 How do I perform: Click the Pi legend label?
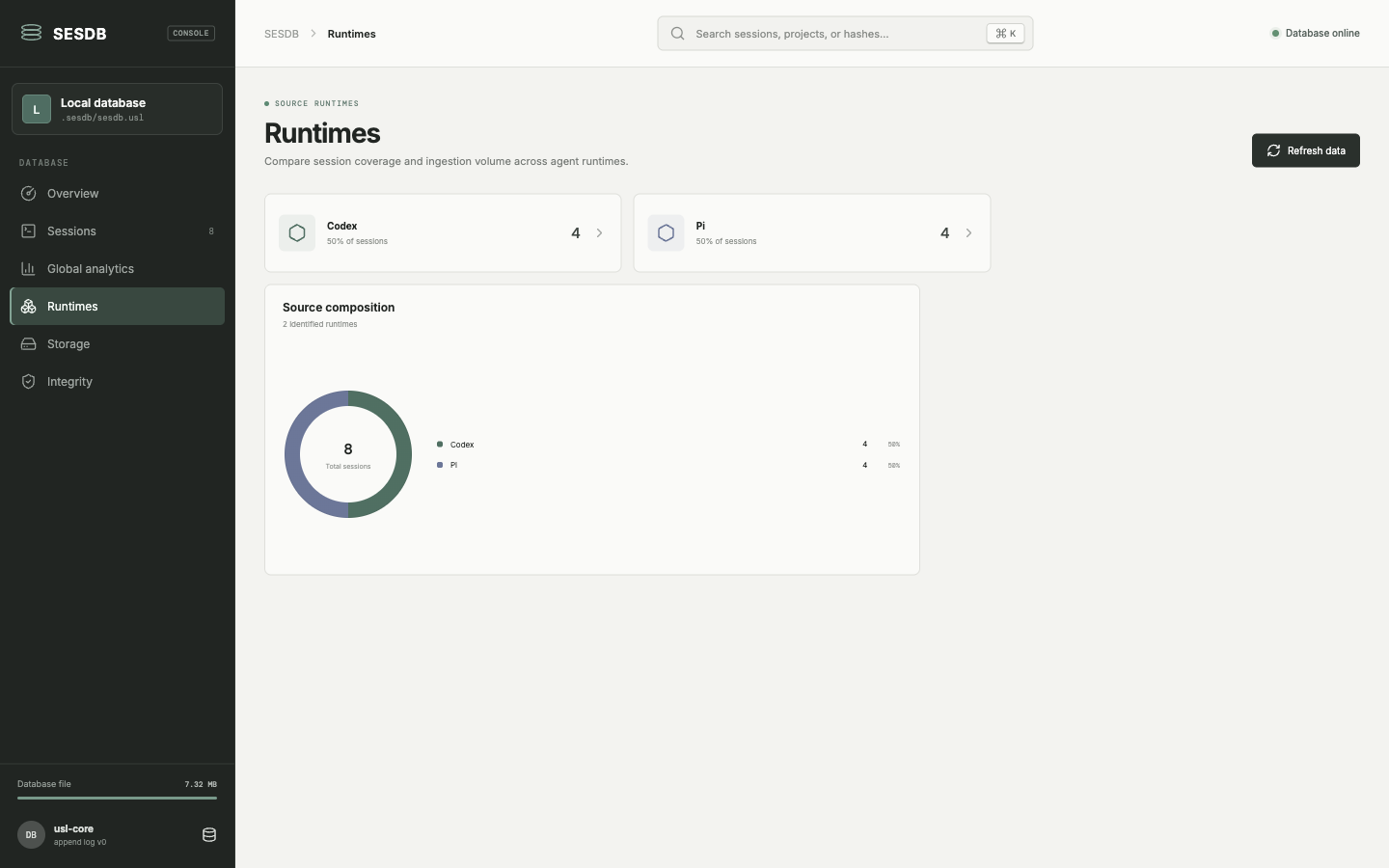[x=453, y=465]
